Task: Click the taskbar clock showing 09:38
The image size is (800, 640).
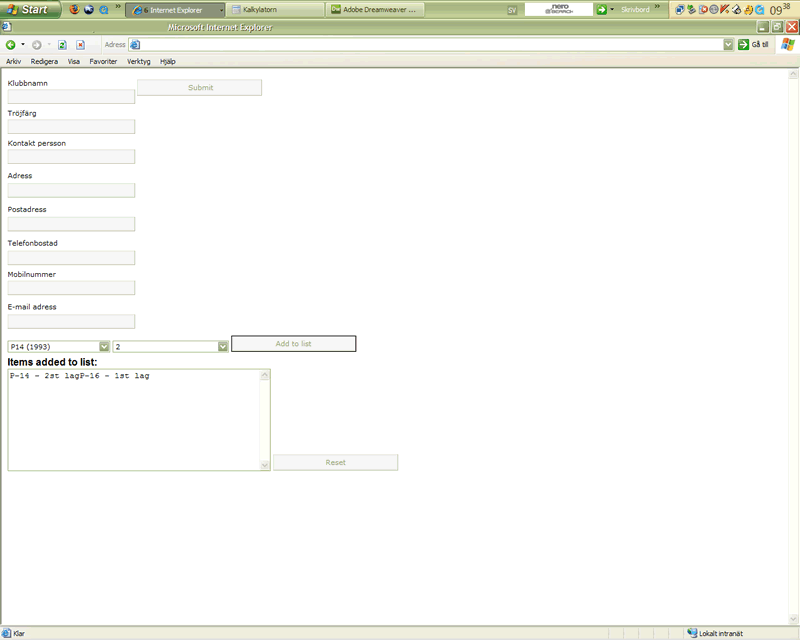Action: click(x=780, y=9)
